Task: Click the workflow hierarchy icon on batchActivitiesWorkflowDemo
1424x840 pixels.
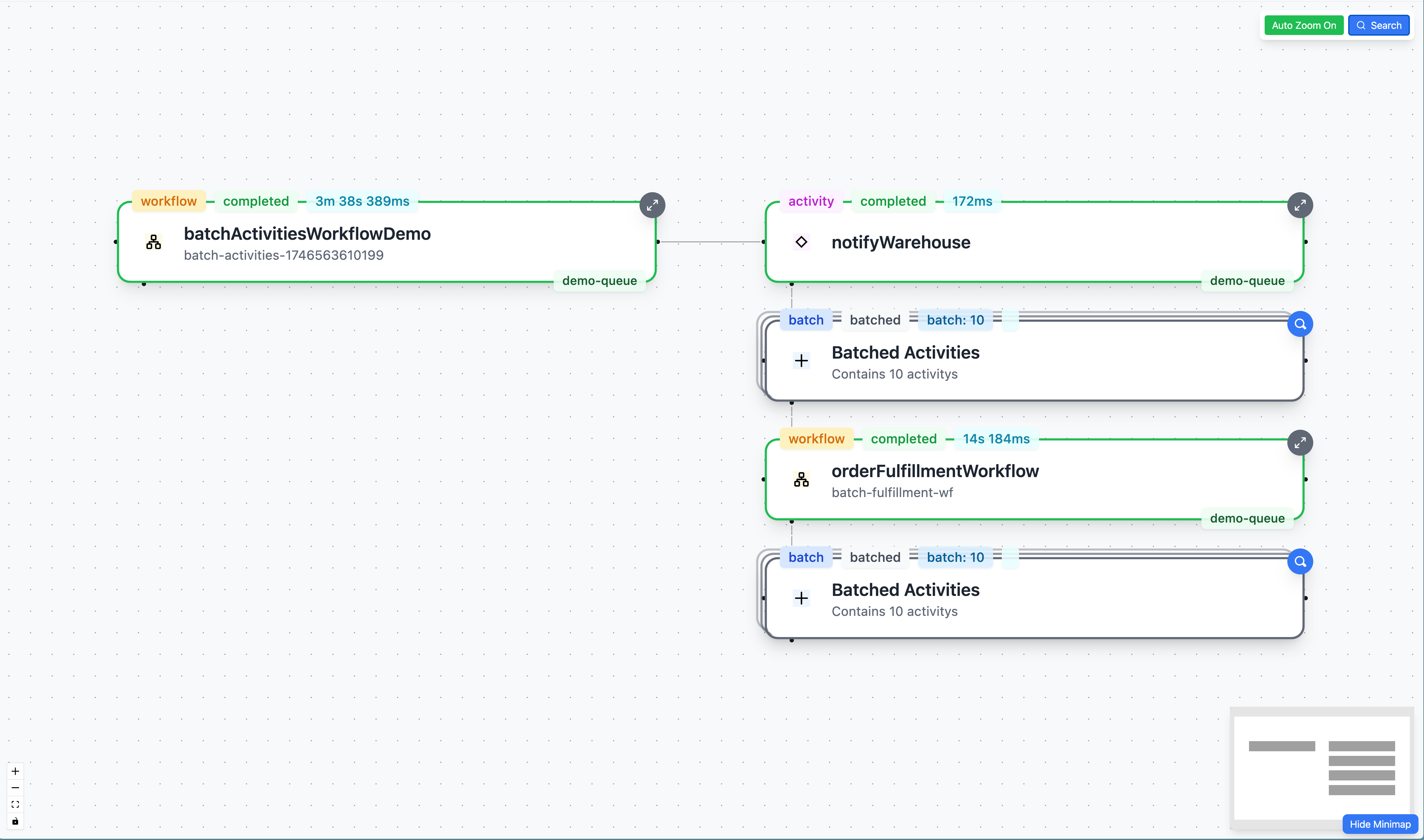Action: 154,242
